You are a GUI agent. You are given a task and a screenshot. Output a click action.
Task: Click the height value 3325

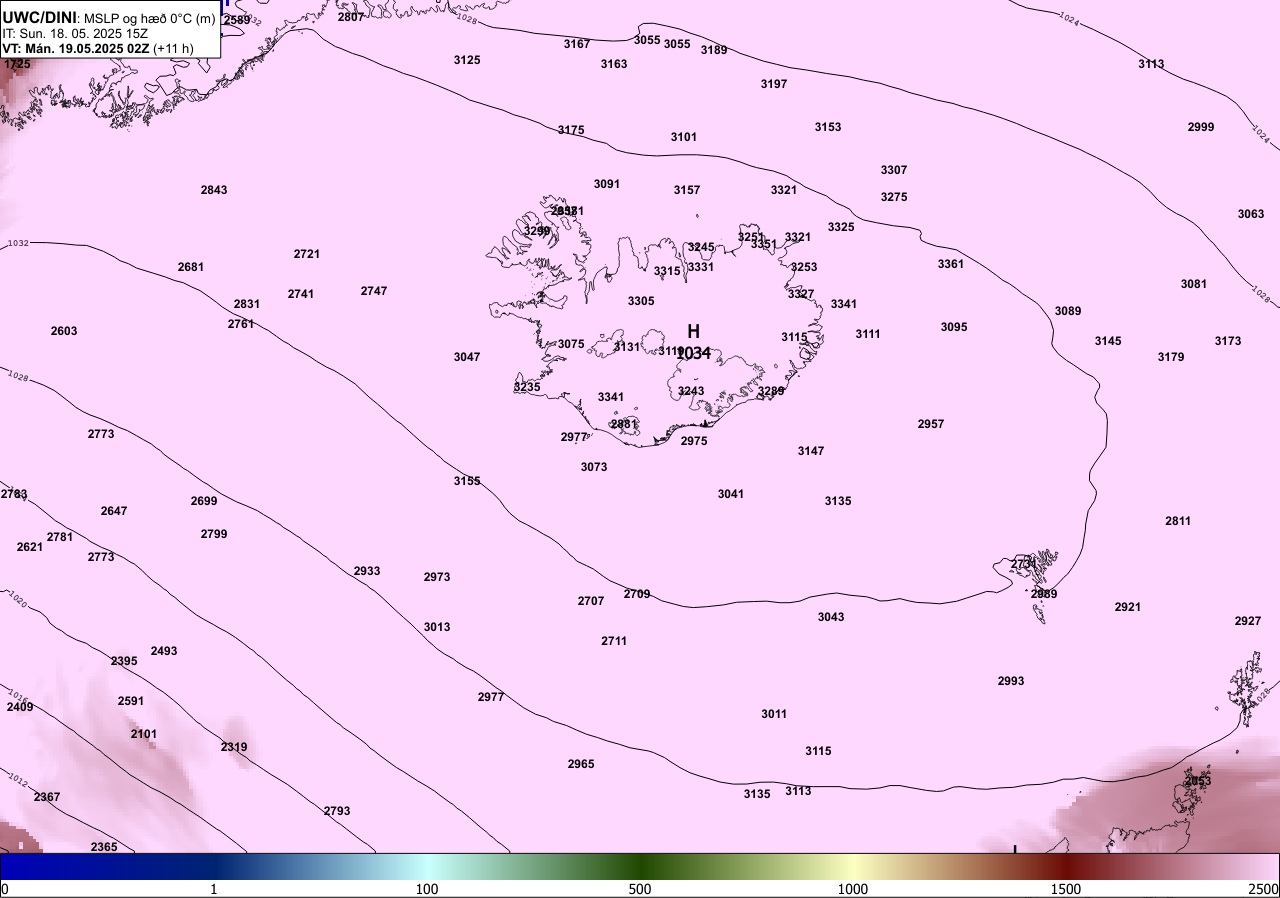[841, 227]
